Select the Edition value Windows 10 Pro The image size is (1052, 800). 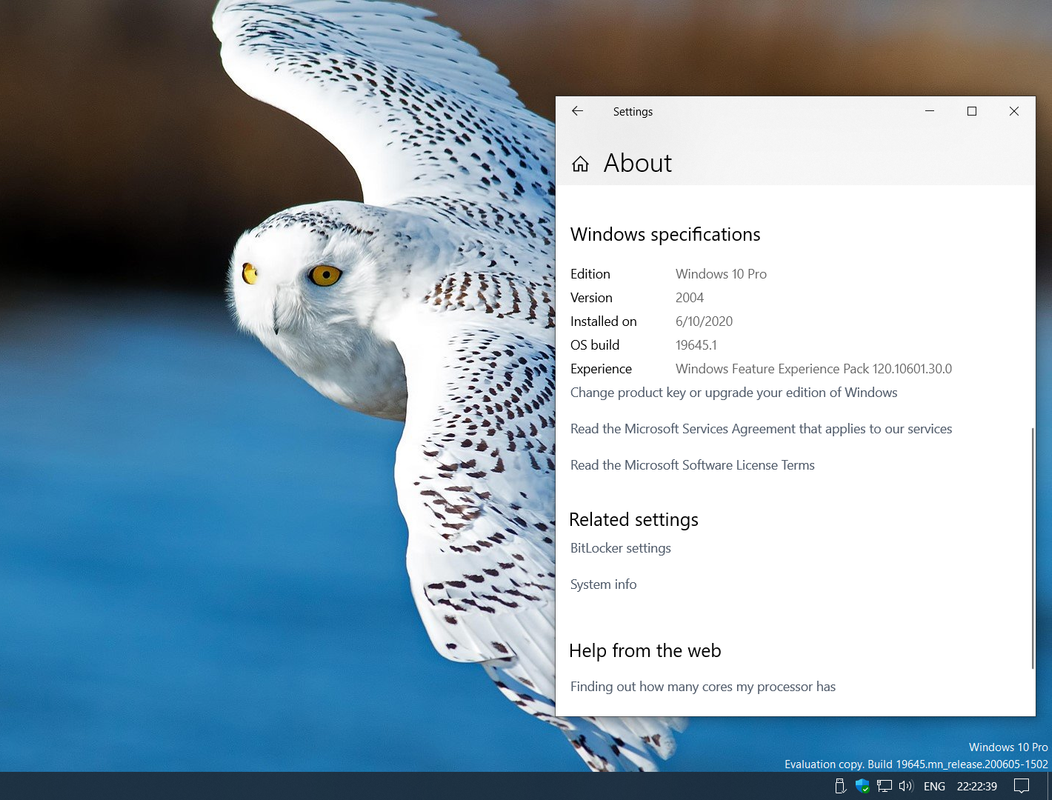click(721, 274)
